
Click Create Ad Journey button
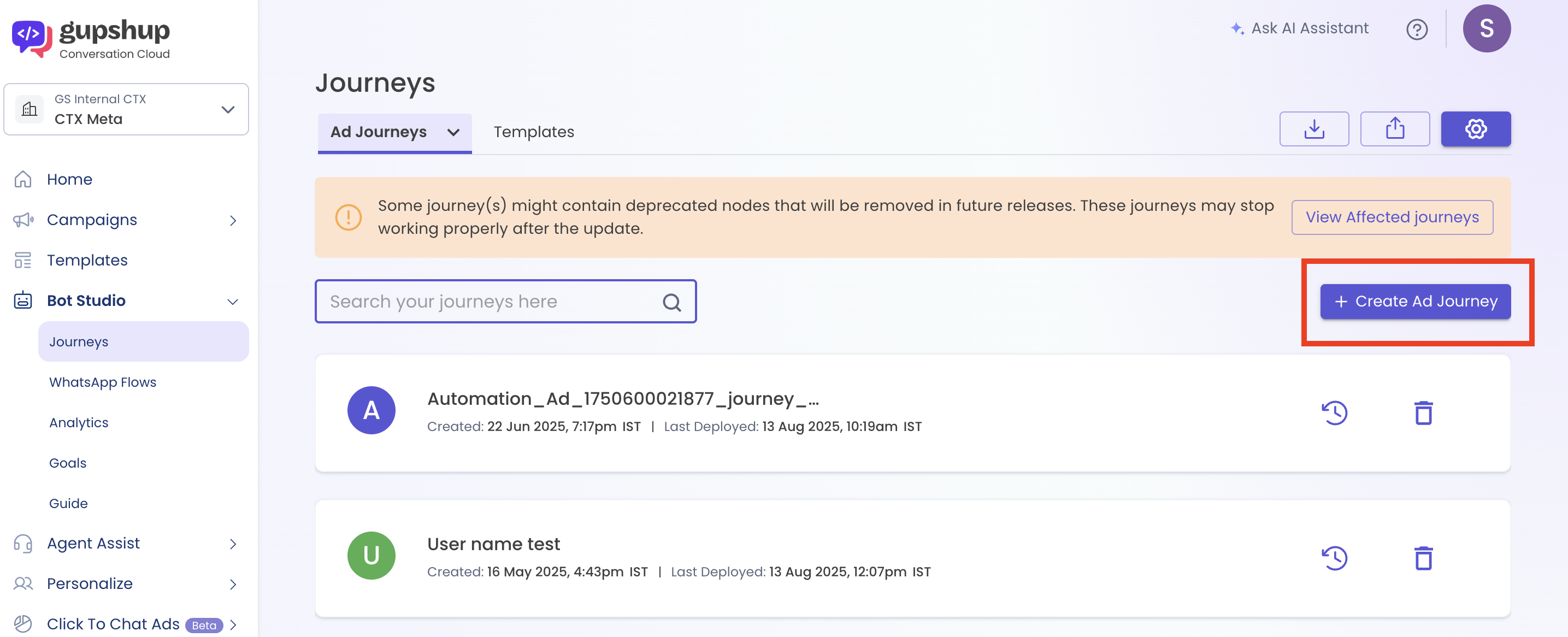click(x=1415, y=301)
